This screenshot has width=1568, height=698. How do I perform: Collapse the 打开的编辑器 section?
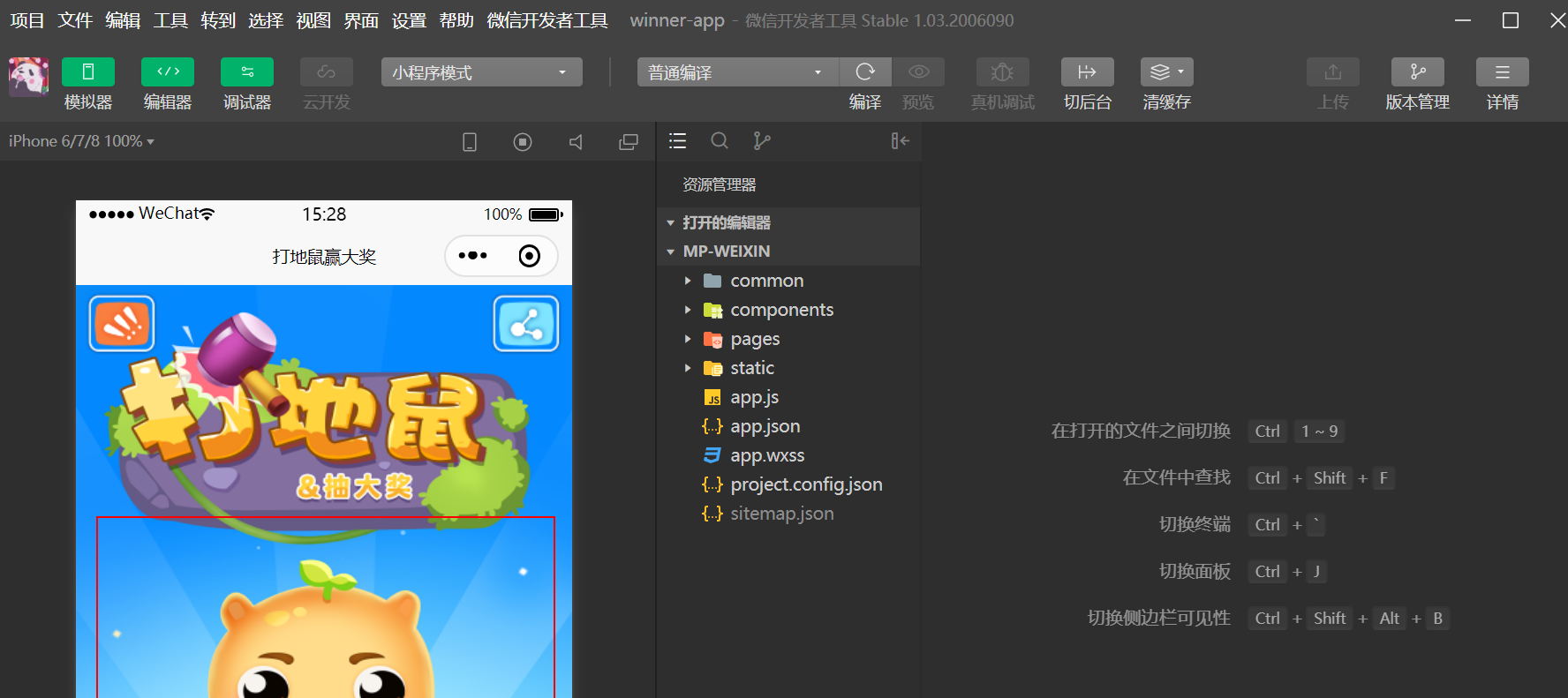pyautogui.click(x=788, y=222)
